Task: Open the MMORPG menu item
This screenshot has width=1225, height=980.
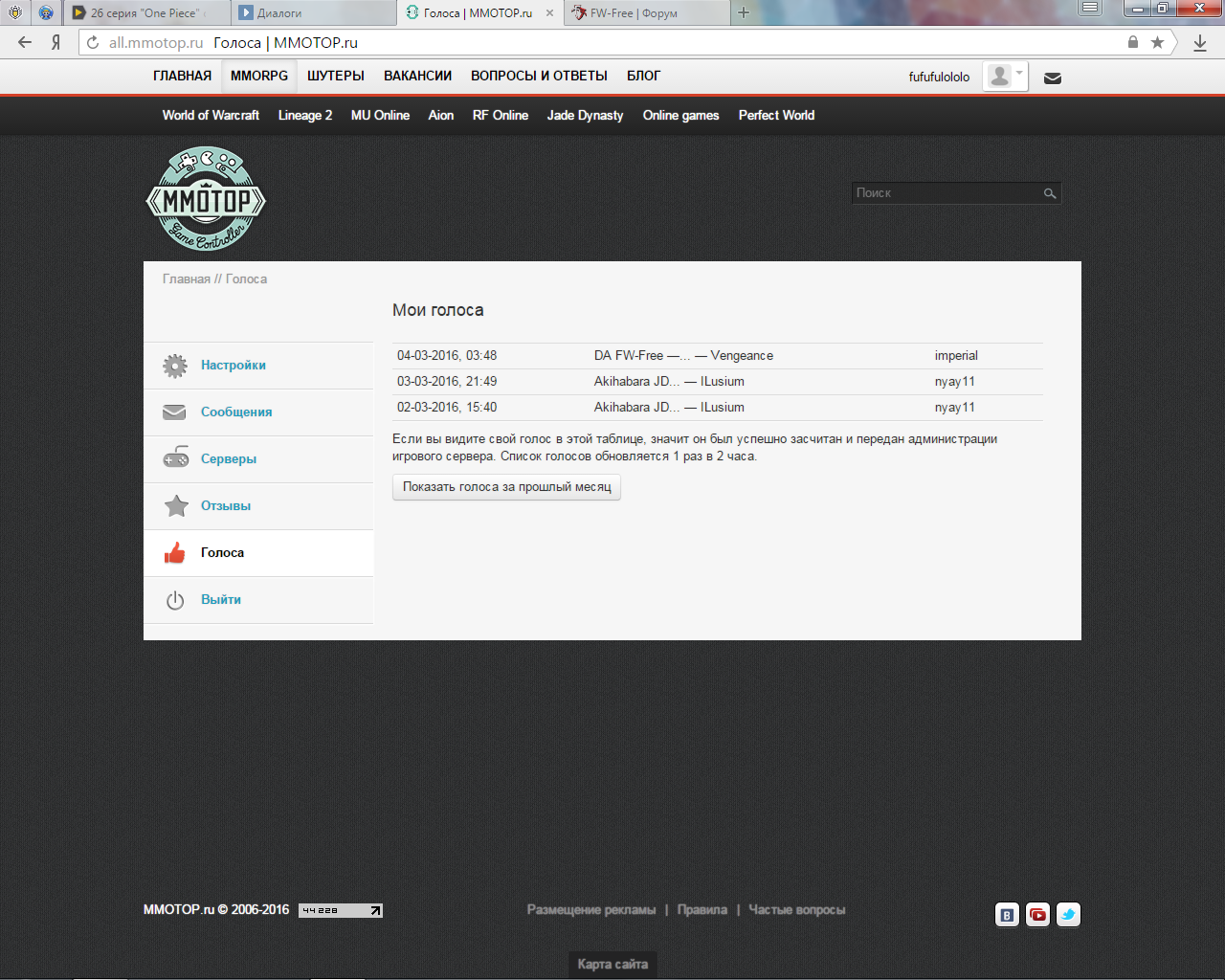Action: point(259,76)
